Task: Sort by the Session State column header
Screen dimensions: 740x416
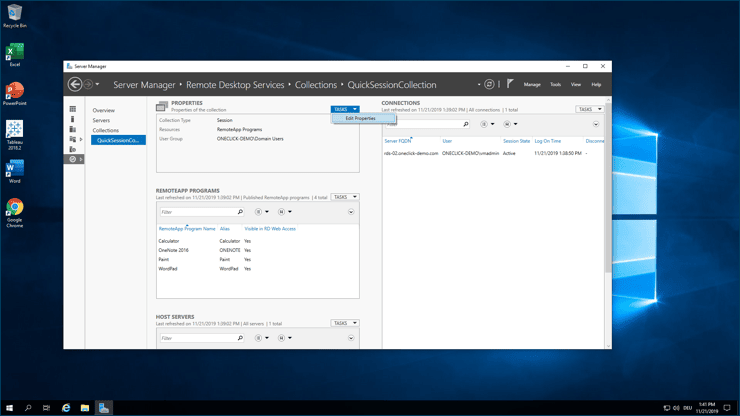Action: 516,141
